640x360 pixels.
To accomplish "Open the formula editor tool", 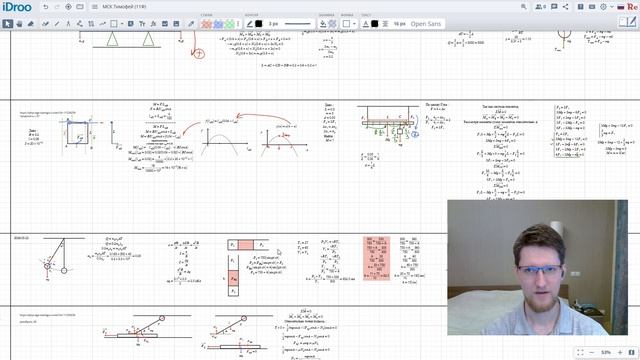I will click(153, 24).
